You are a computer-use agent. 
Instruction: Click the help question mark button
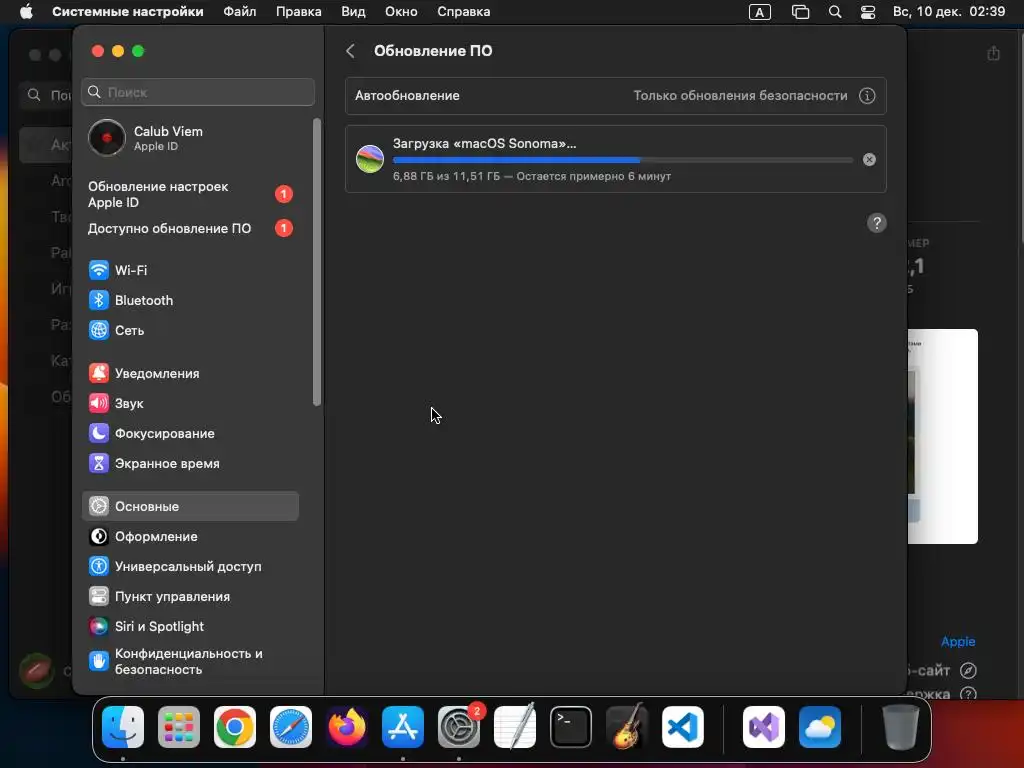(876, 223)
